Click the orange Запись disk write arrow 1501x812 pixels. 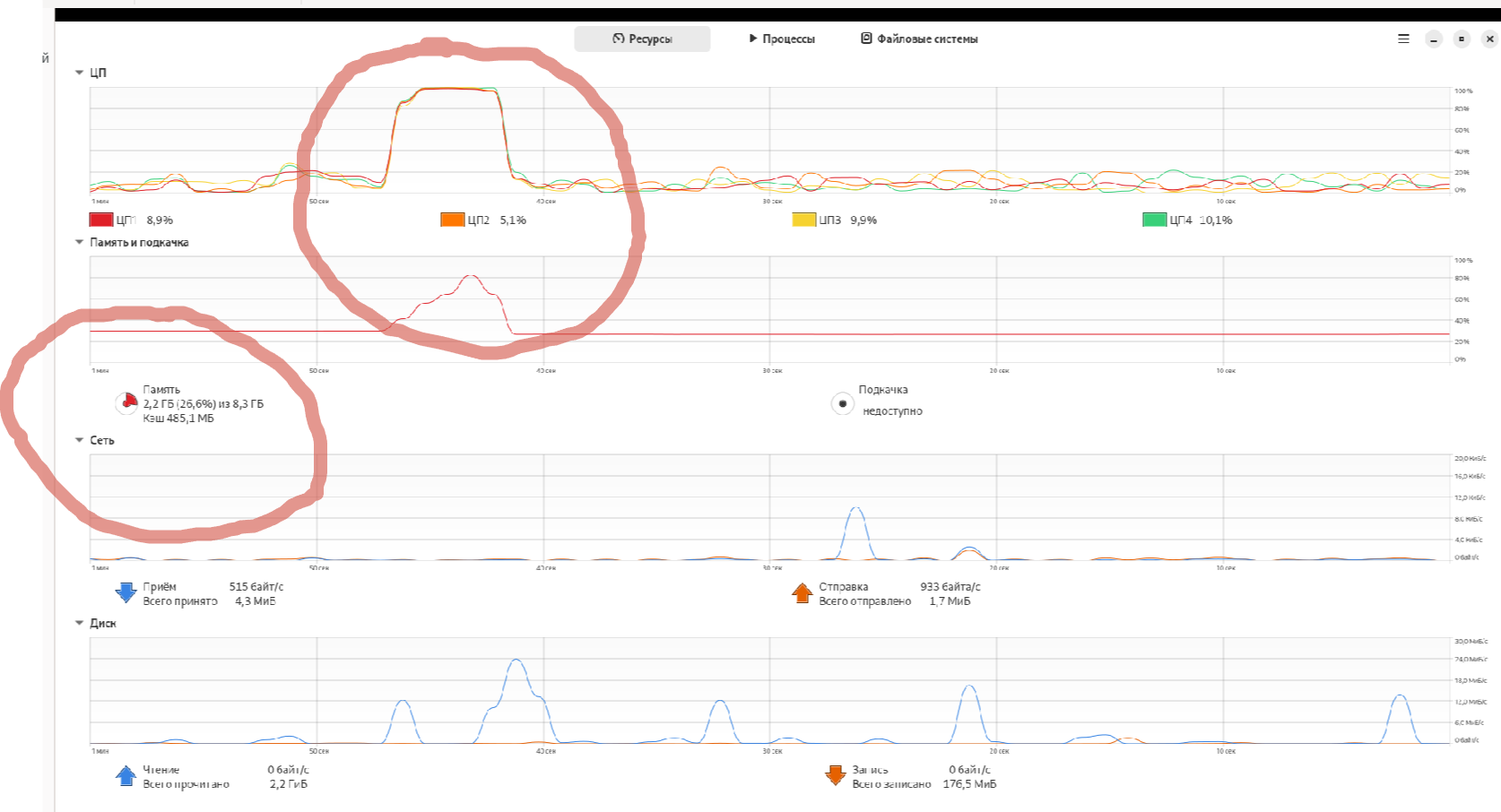[x=835, y=775]
